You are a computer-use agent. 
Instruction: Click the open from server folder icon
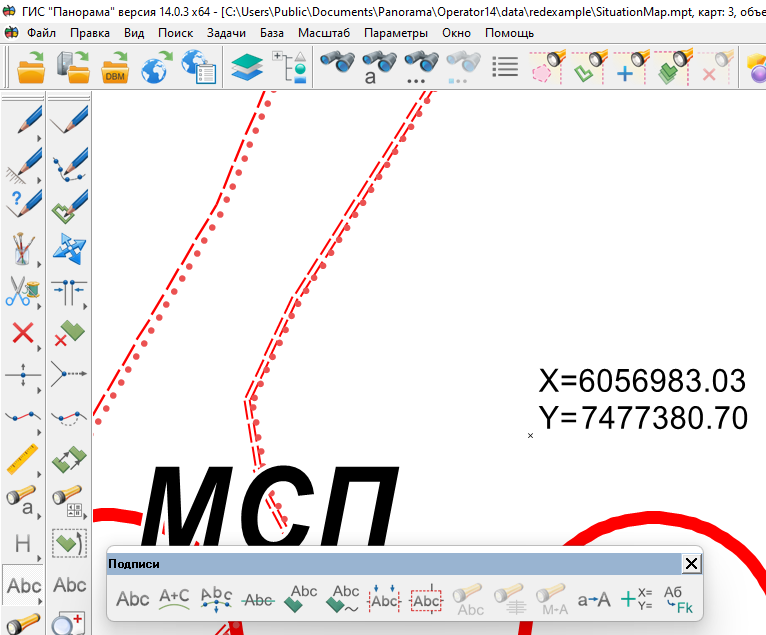point(73,67)
